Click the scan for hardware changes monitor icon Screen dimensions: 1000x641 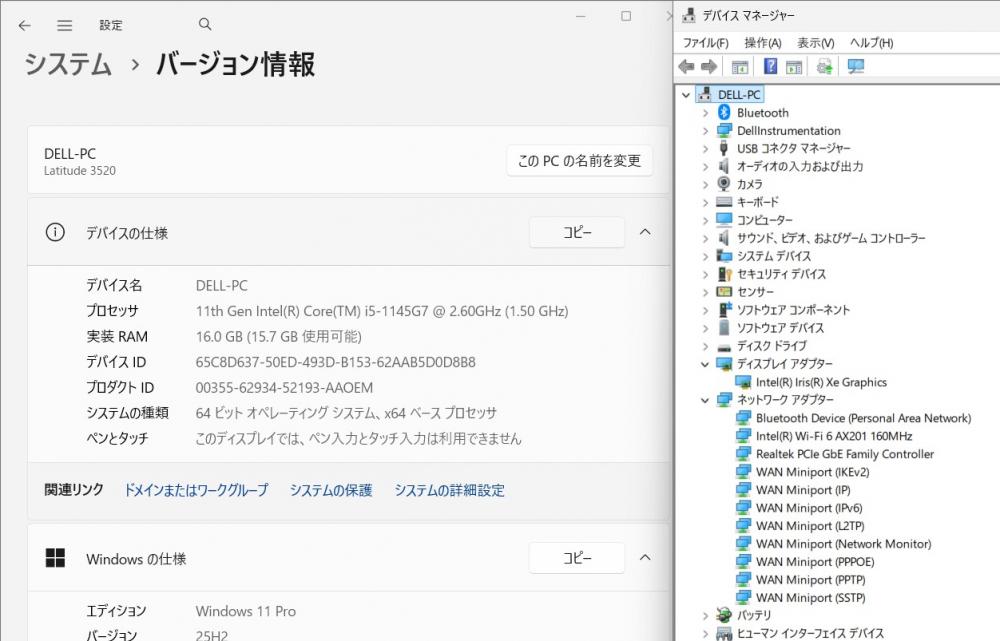855,67
